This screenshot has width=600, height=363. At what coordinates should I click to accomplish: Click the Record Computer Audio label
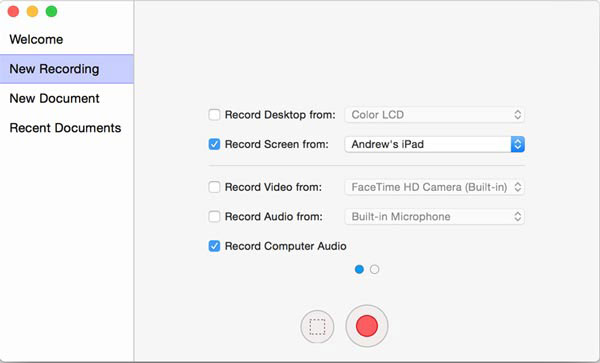click(285, 246)
